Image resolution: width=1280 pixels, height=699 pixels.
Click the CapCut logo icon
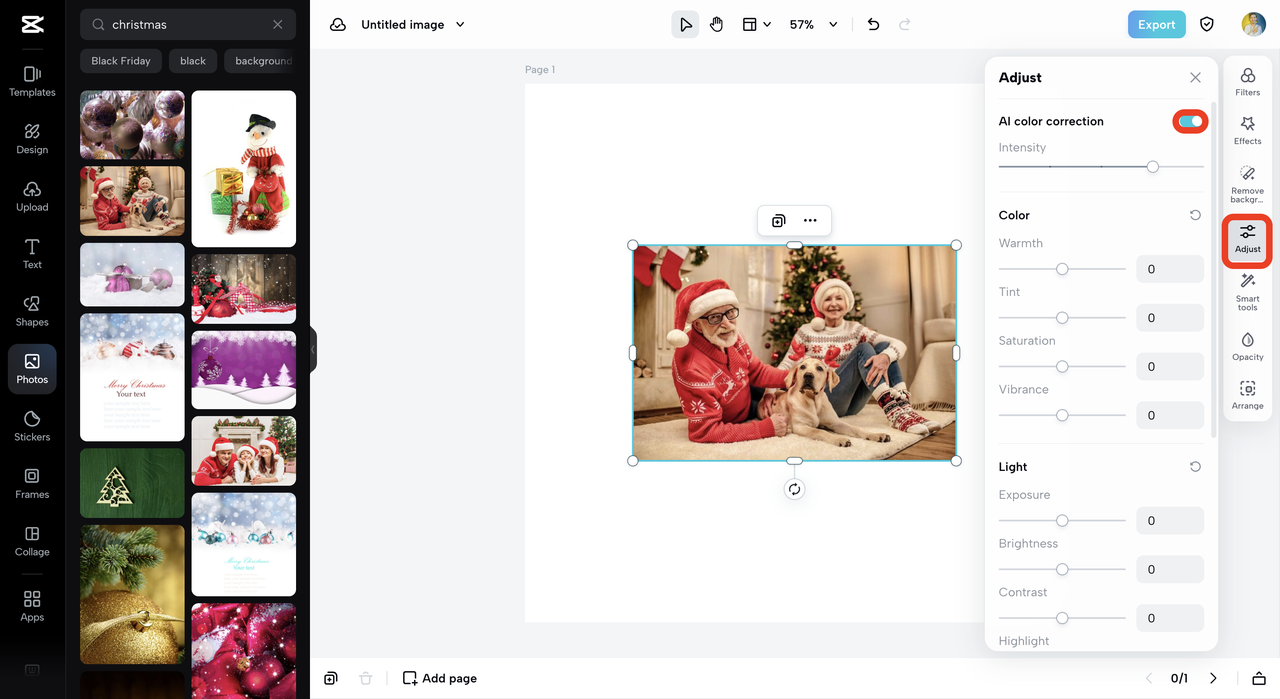coord(32,25)
